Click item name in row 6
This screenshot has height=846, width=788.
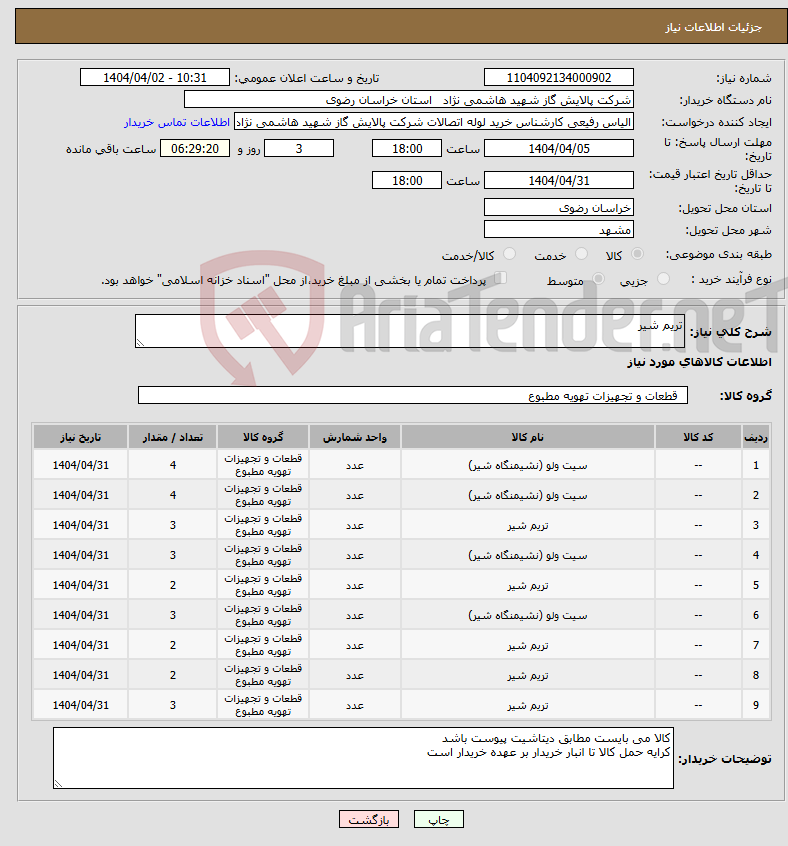[x=527, y=615]
